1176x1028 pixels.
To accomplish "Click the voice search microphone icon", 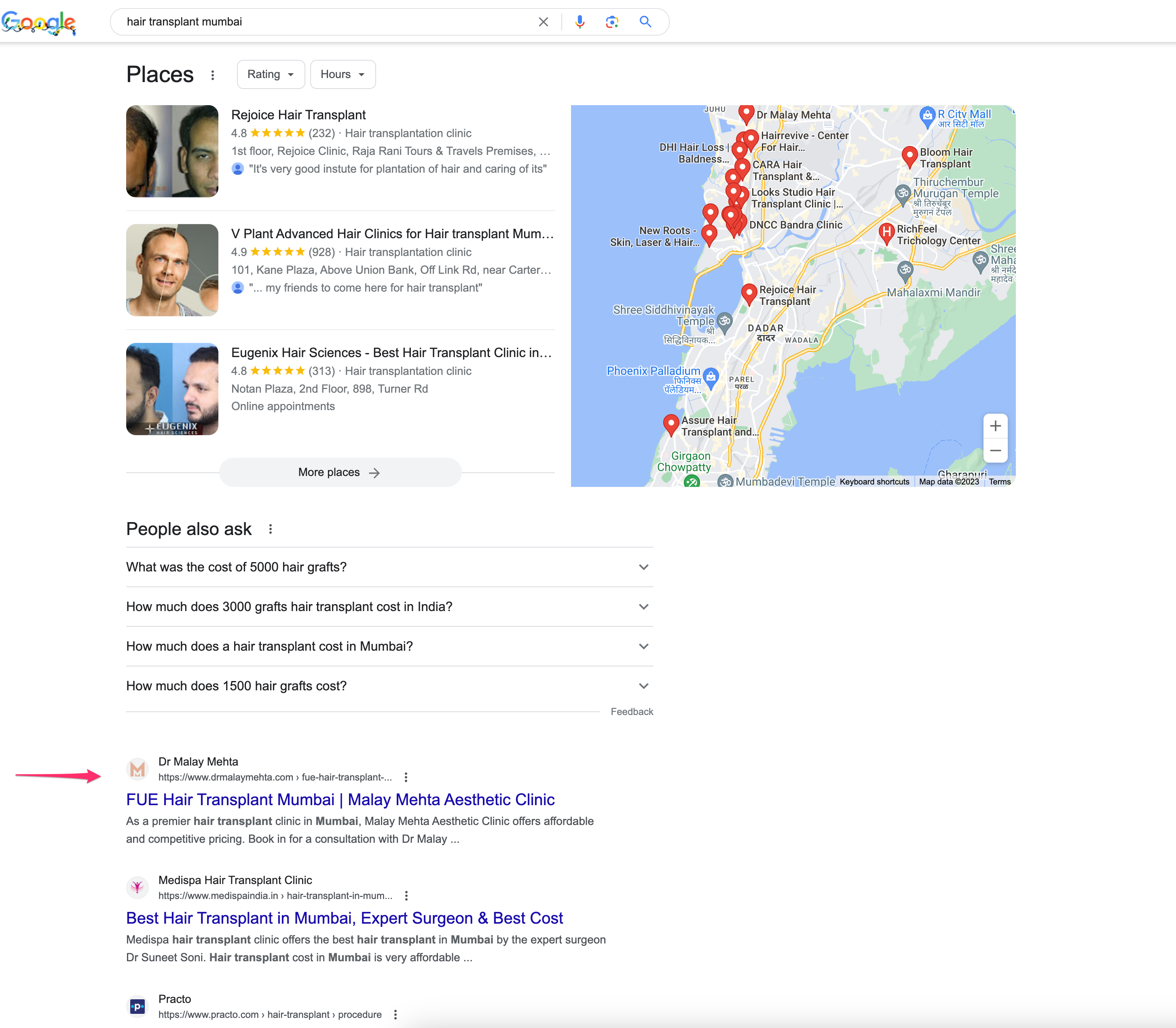I will coord(580,22).
